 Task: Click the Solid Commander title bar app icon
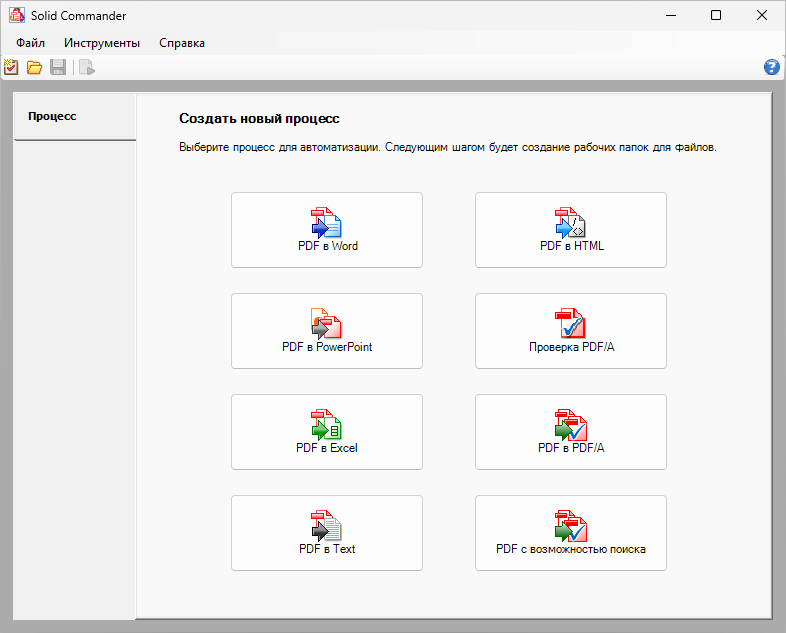[17, 15]
